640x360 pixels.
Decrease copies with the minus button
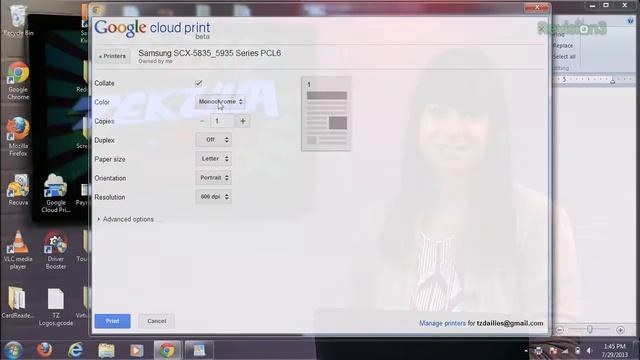point(202,121)
